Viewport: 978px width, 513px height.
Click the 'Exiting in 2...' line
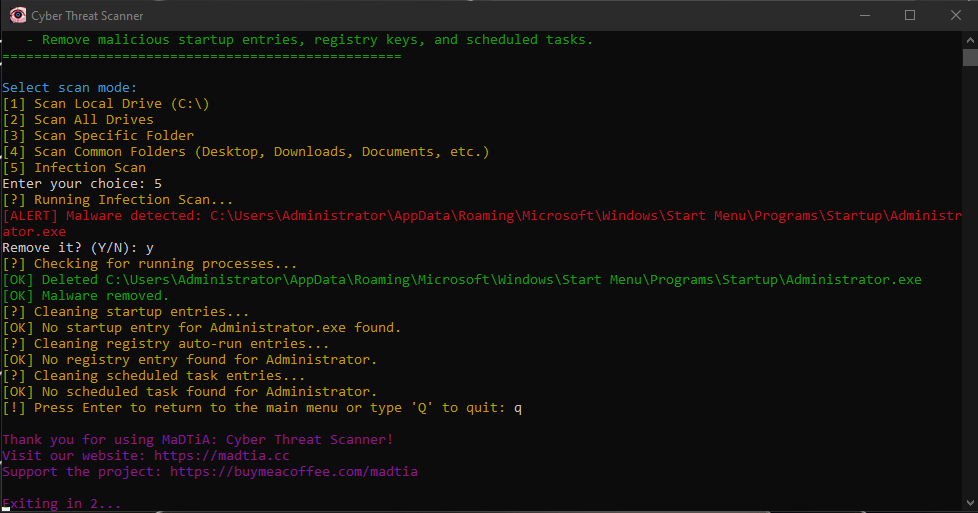[62, 504]
